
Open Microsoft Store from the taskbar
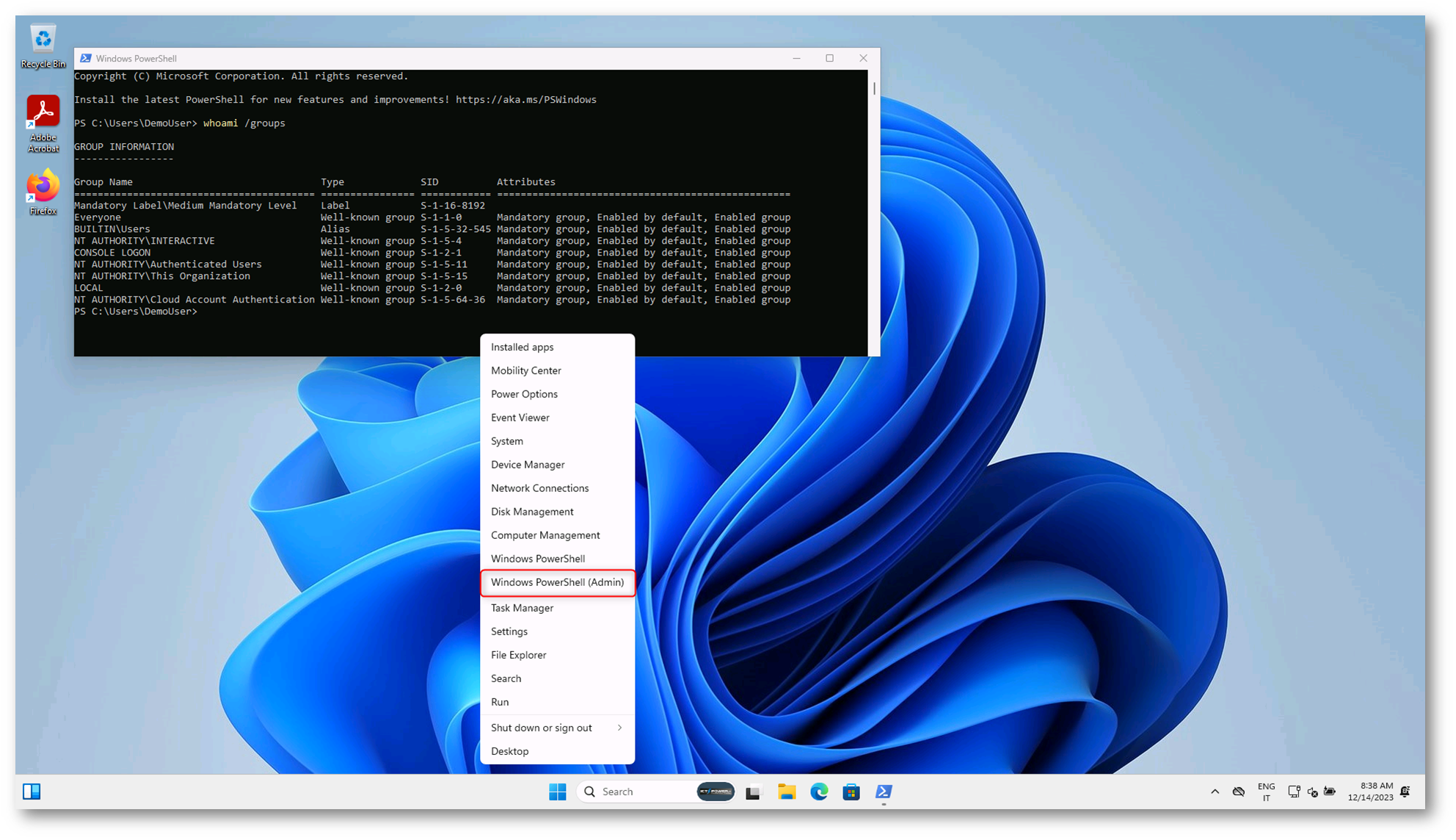point(851,792)
